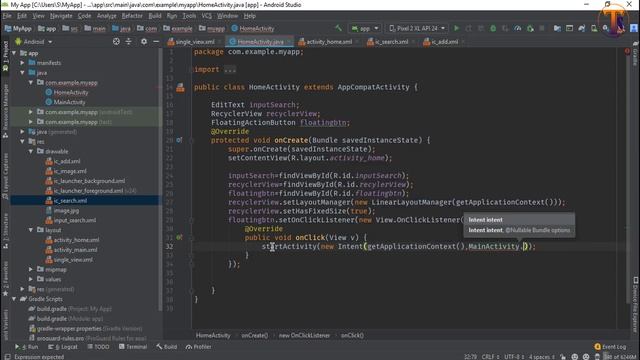Click the UTF-8 encoding in status bar
640x360 pixels.
[x=514, y=357]
